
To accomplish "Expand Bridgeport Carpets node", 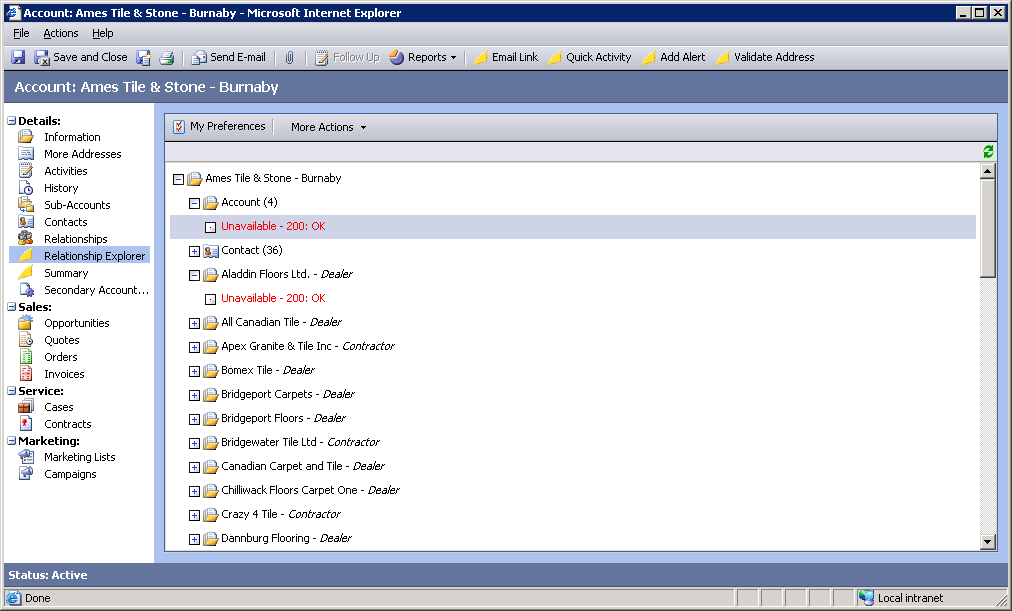I will (x=194, y=396).
